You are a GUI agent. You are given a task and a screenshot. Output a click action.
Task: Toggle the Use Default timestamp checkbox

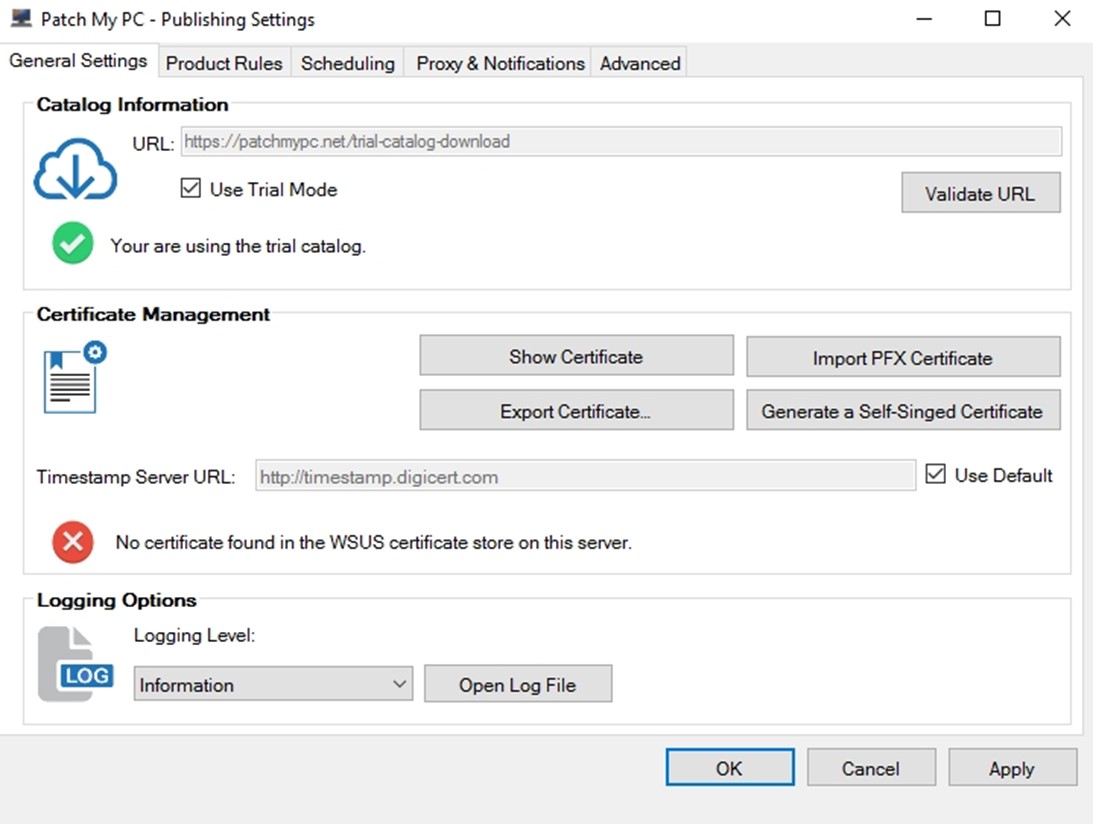point(935,474)
